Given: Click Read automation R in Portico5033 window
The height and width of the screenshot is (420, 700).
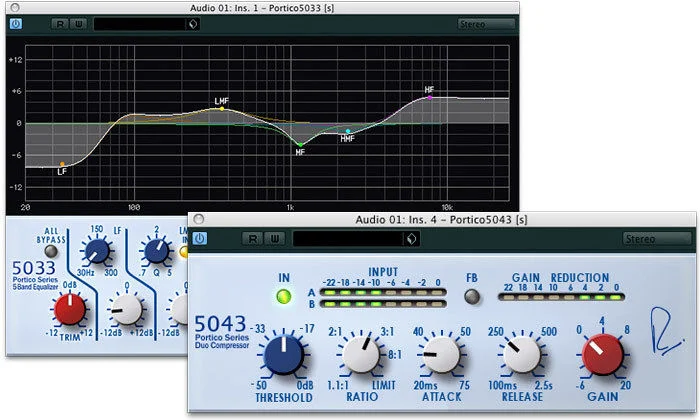Looking at the screenshot, I should pos(59,24).
